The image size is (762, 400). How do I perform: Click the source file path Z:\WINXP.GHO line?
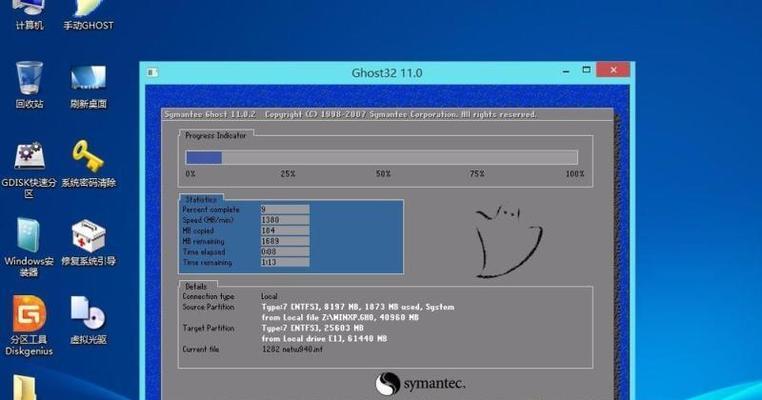point(340,317)
